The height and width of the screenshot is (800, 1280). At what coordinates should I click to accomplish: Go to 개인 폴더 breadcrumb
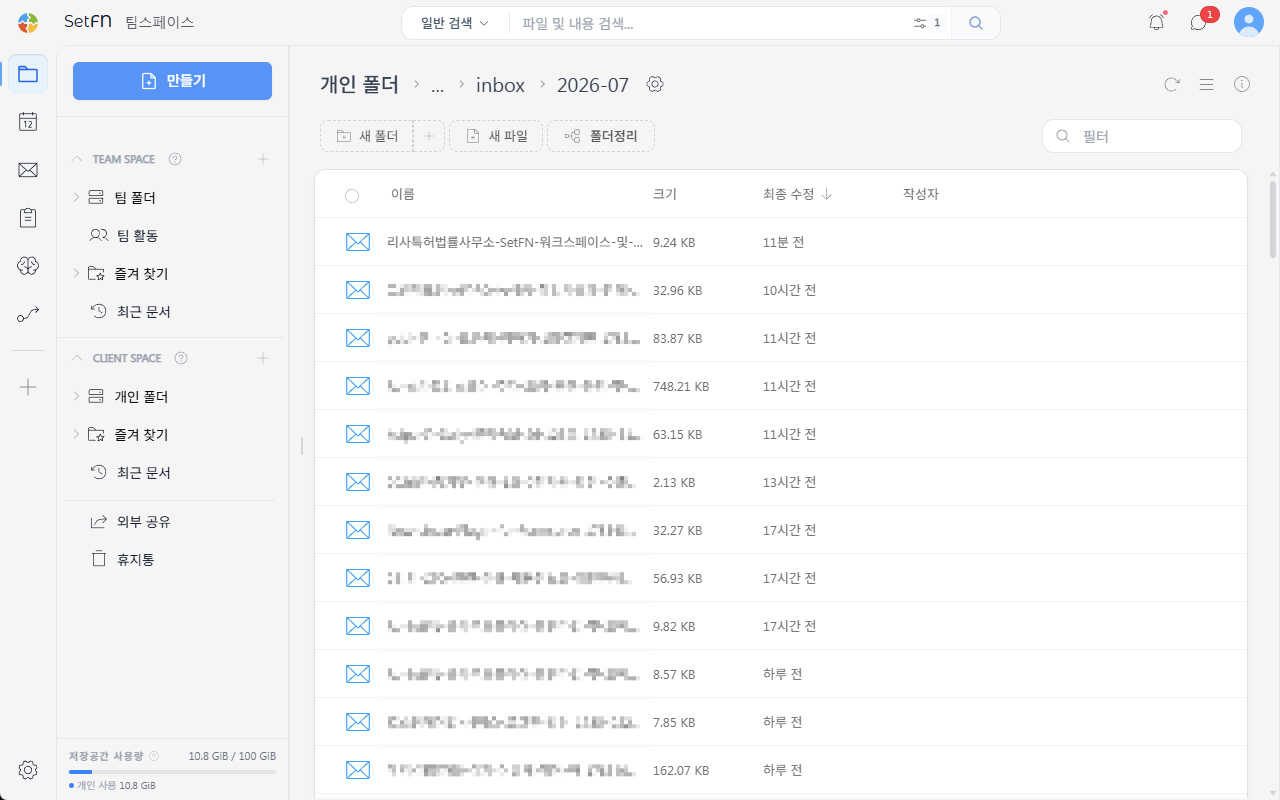tap(359, 85)
